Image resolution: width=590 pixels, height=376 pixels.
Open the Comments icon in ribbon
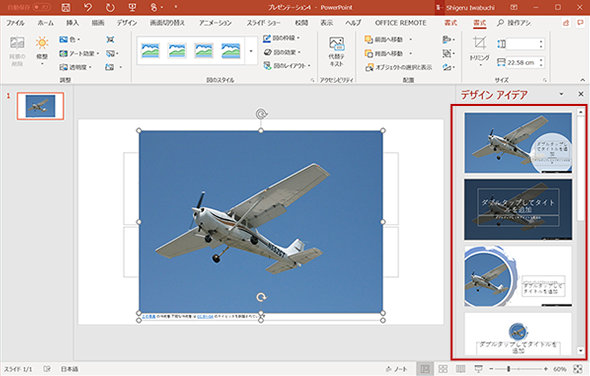coord(581,23)
